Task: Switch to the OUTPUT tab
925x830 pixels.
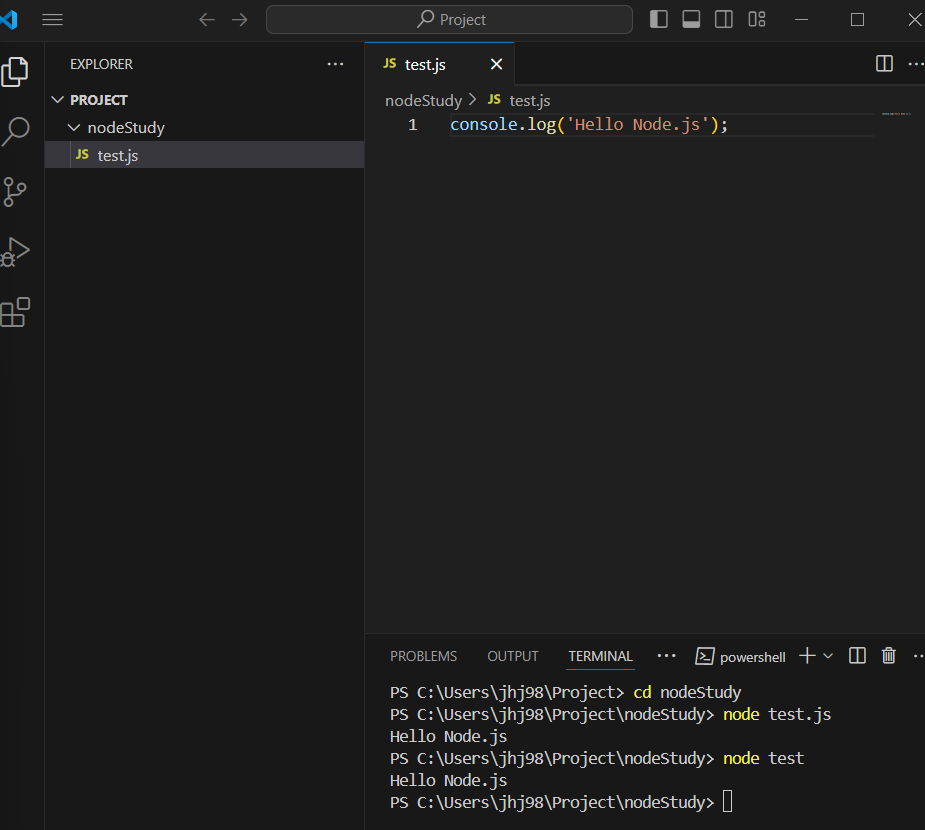Action: click(512, 656)
